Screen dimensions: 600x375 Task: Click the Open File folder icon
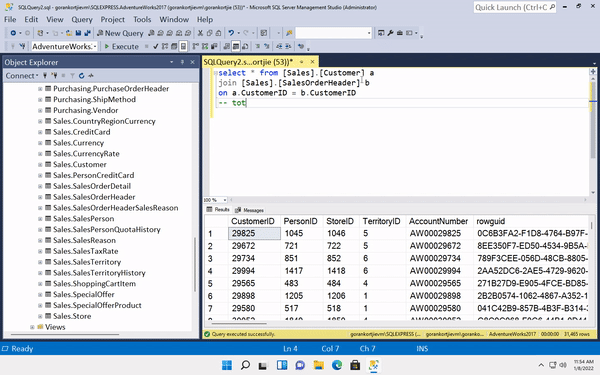pos(69,33)
